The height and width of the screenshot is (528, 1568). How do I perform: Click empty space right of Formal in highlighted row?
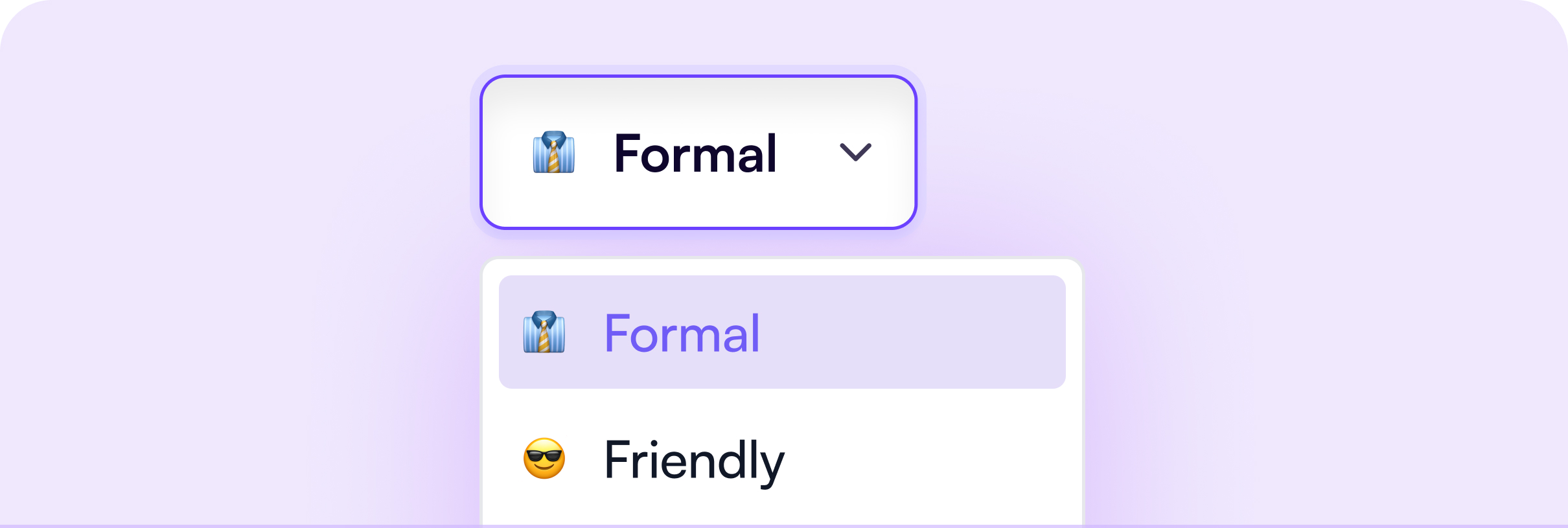[920, 332]
